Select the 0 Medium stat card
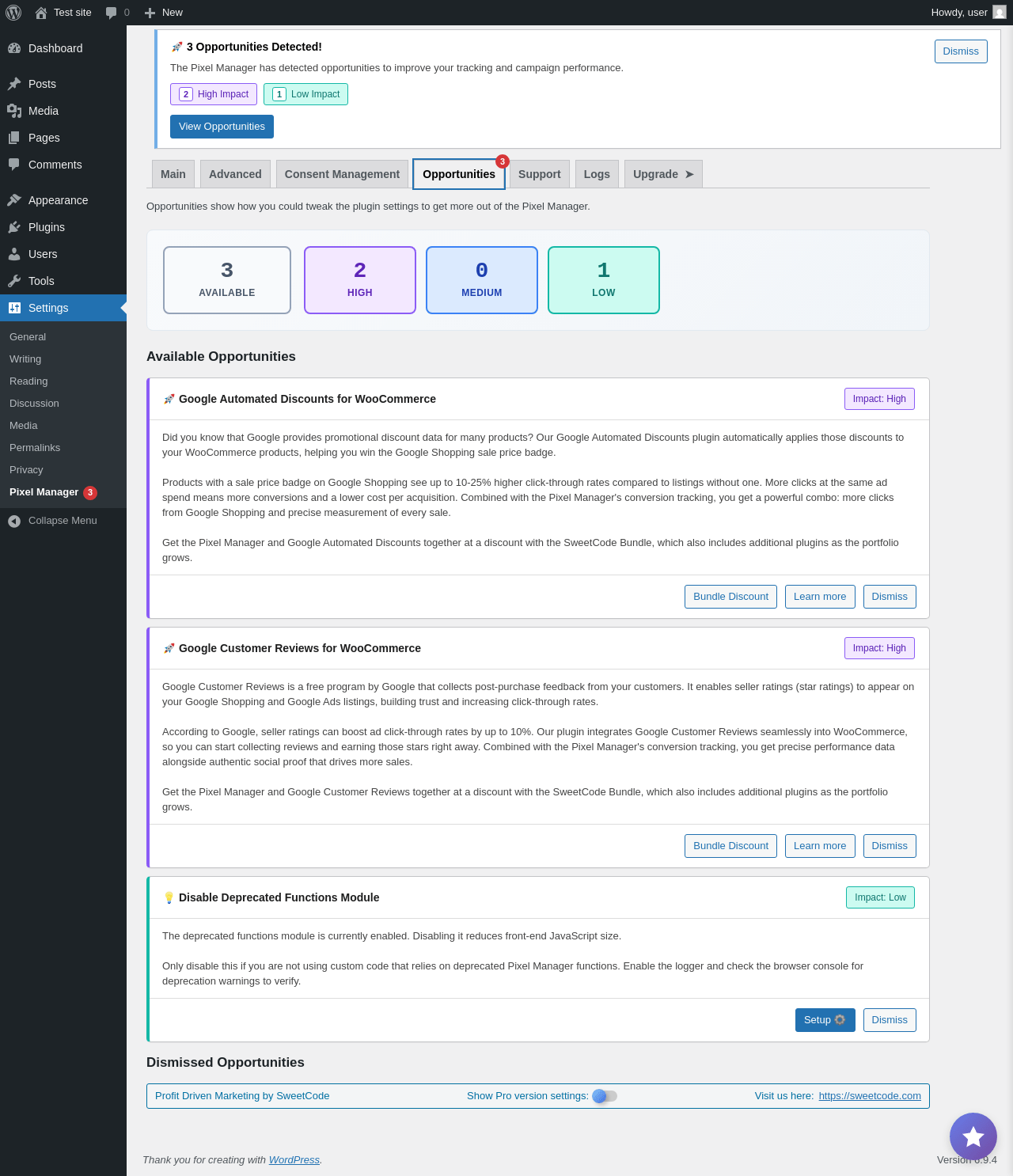The width and height of the screenshot is (1013, 1176). [x=482, y=280]
